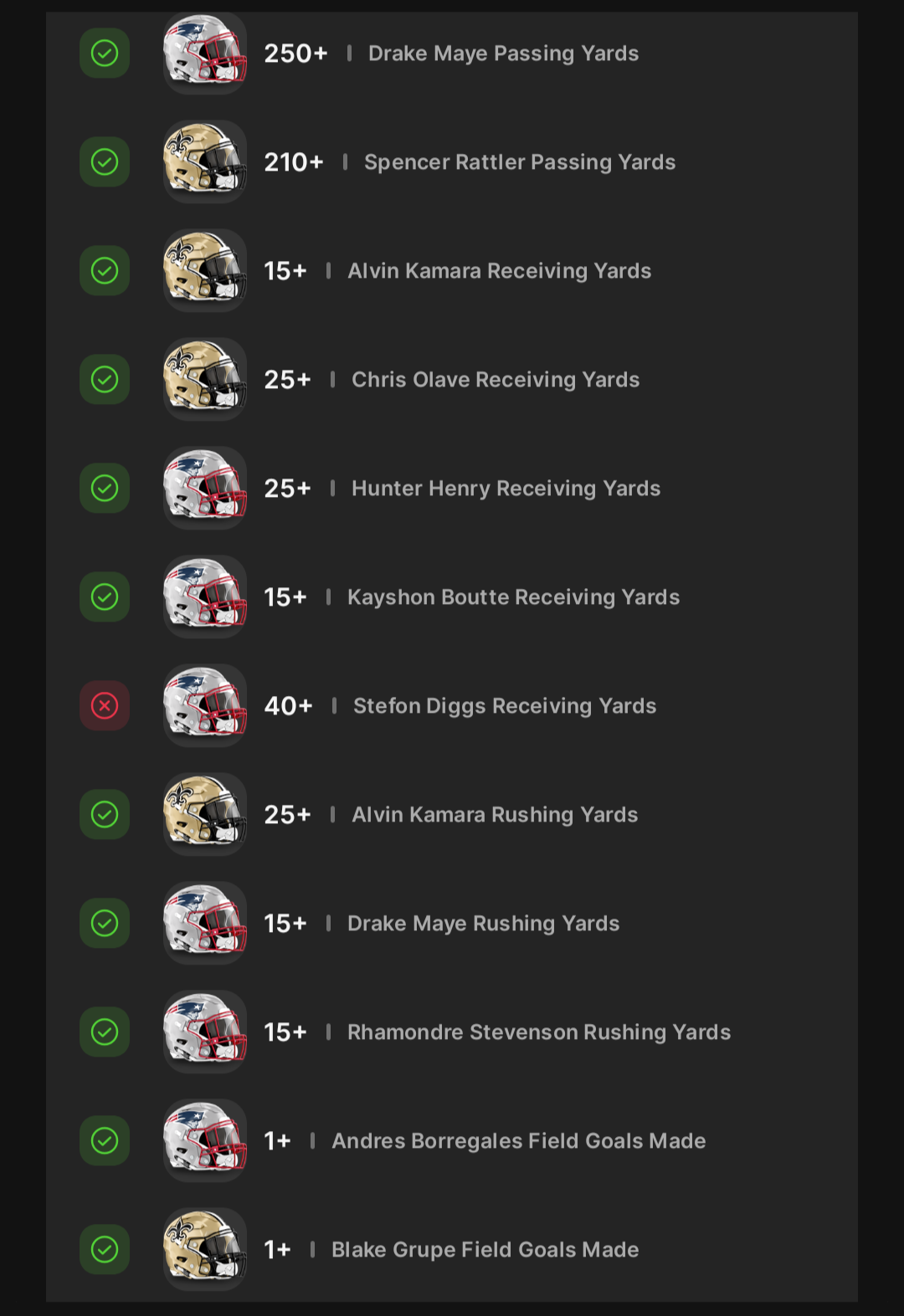Click the red X status icon for Stefon Diggs
This screenshot has width=904, height=1316.
105,706
